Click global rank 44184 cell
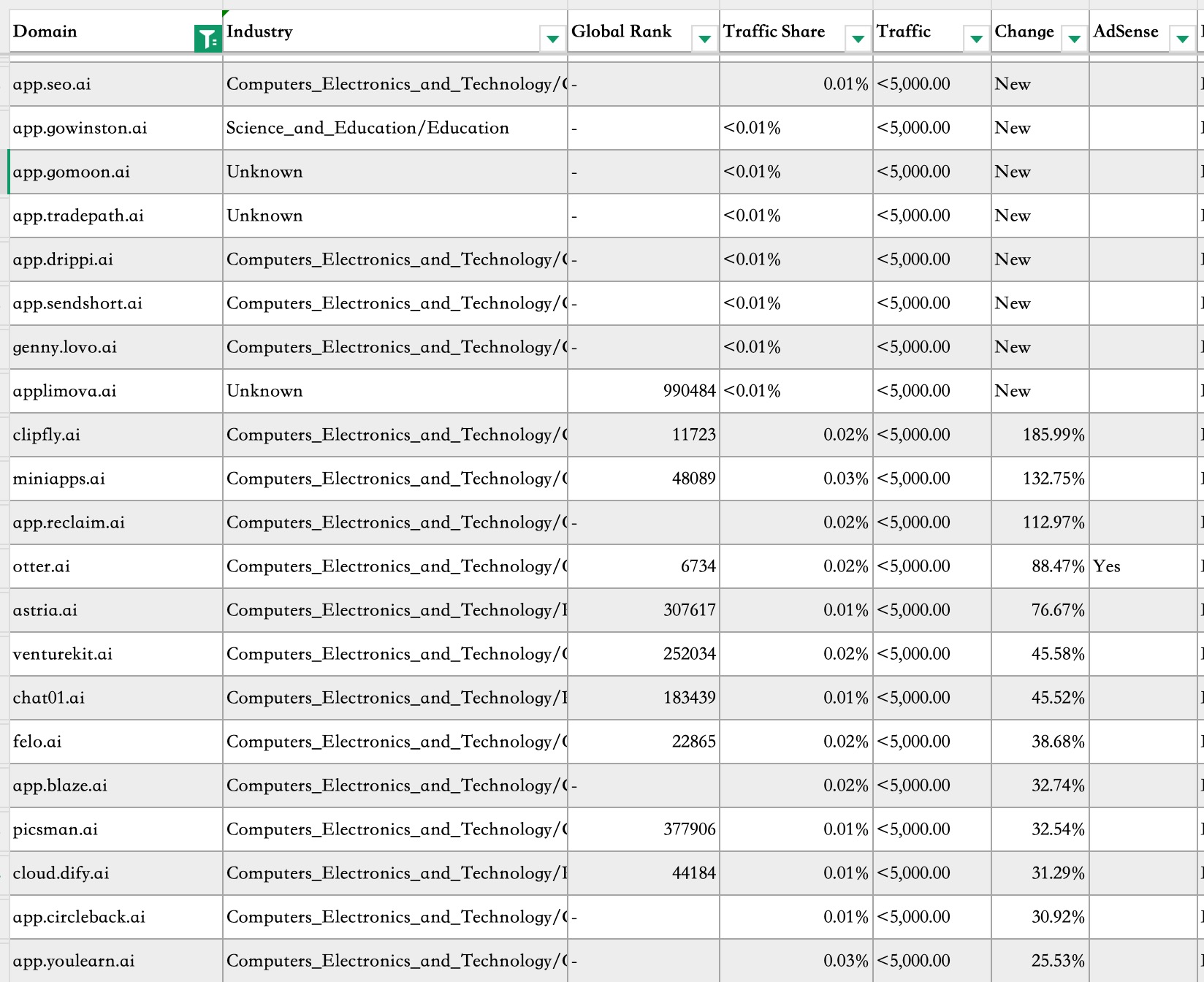Screen dimensions: 1204x982 [x=644, y=873]
